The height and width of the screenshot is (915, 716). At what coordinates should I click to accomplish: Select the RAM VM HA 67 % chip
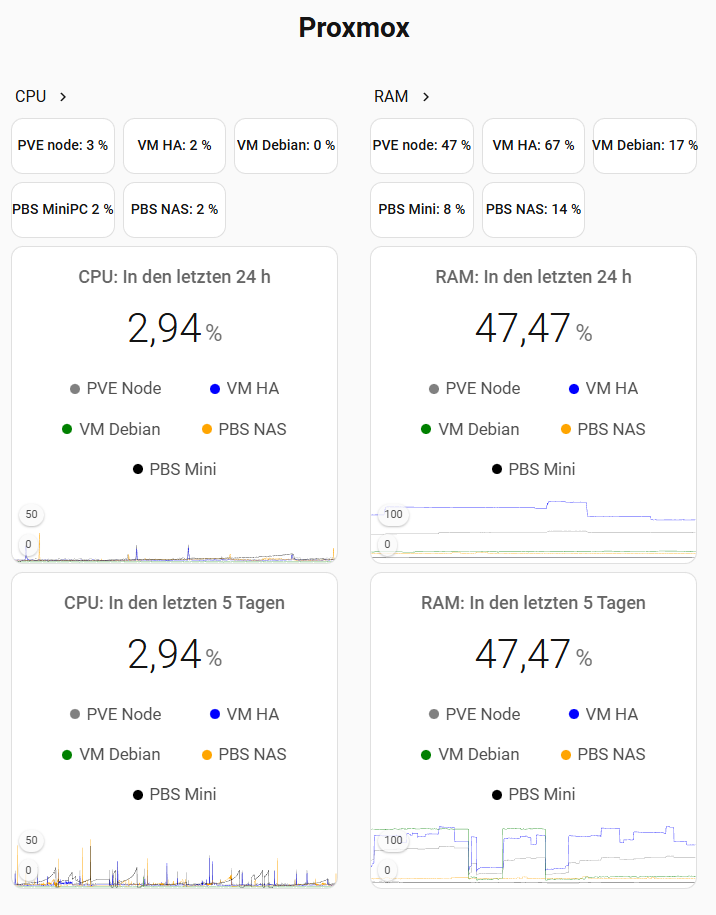tap(533, 146)
